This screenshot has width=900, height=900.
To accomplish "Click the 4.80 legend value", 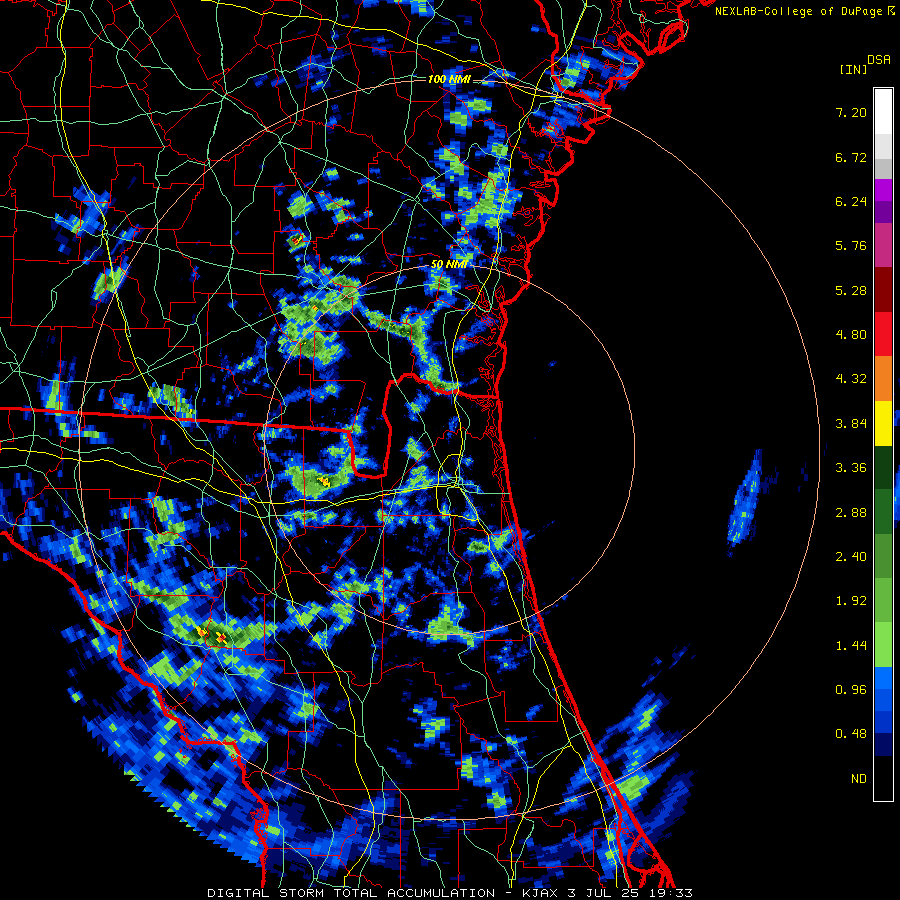I will click(851, 335).
